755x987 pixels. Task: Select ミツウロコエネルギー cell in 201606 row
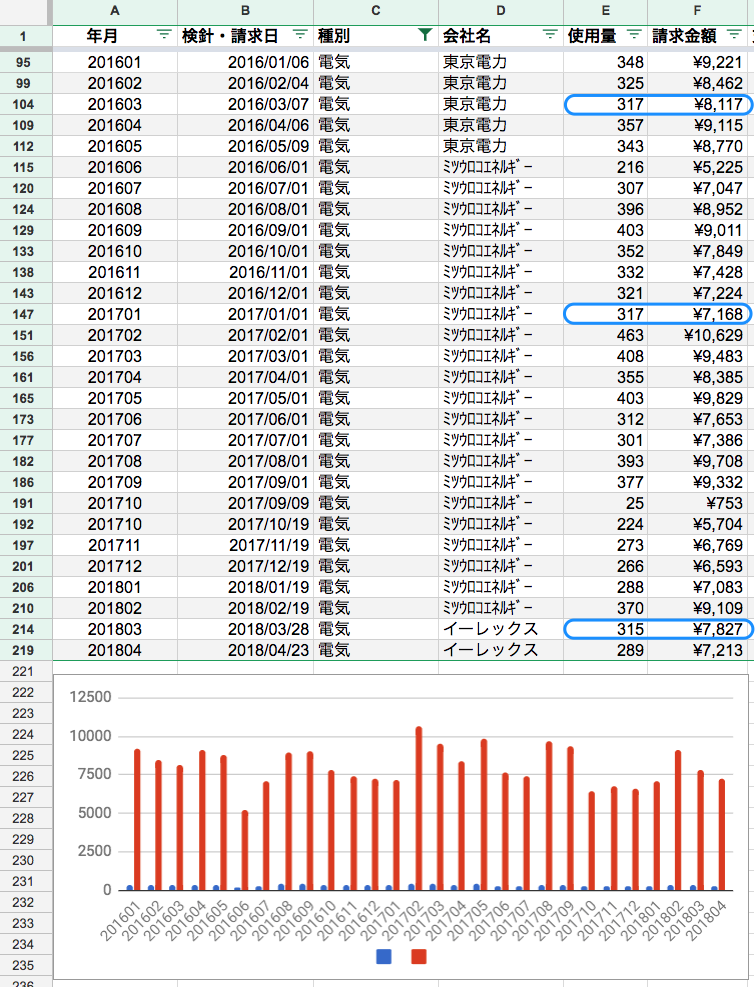(501, 167)
